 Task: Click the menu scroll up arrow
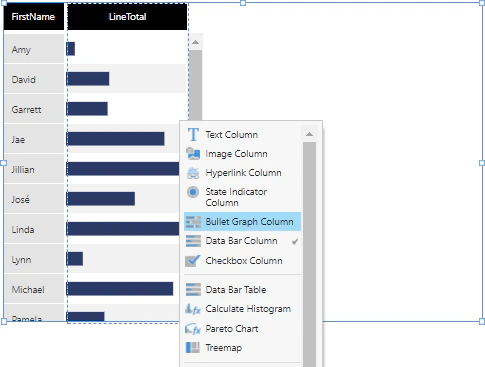pos(309,134)
